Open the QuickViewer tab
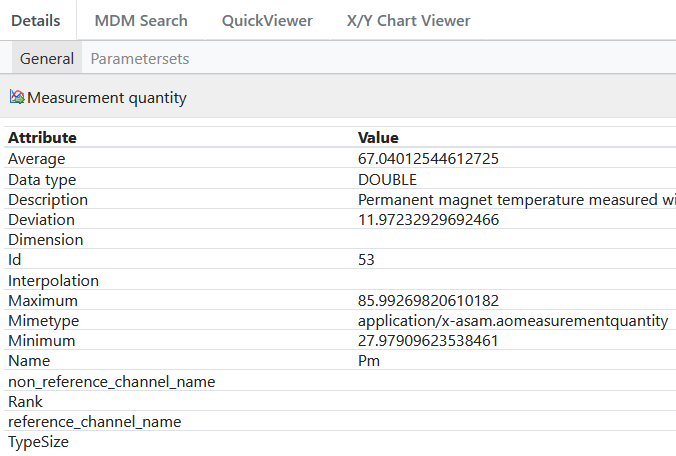The image size is (676, 456). [267, 20]
